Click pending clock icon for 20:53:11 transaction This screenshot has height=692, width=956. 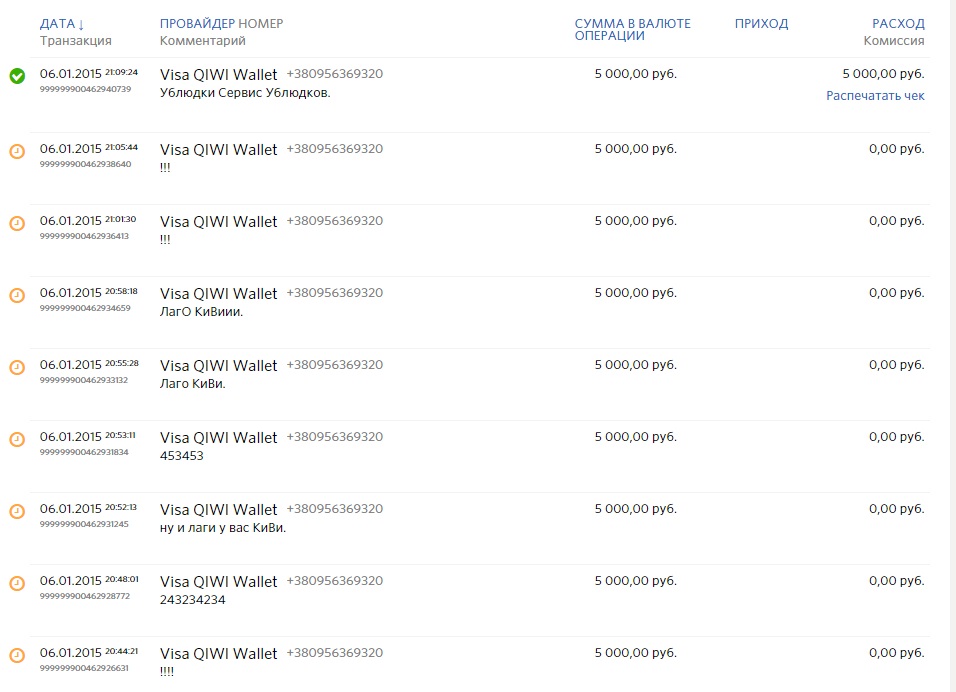(x=17, y=439)
